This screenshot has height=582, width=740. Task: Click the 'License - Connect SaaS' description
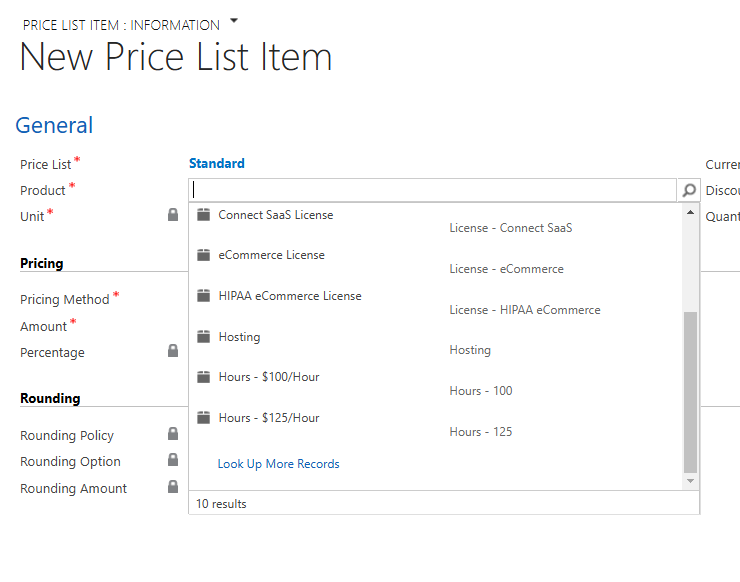511,228
